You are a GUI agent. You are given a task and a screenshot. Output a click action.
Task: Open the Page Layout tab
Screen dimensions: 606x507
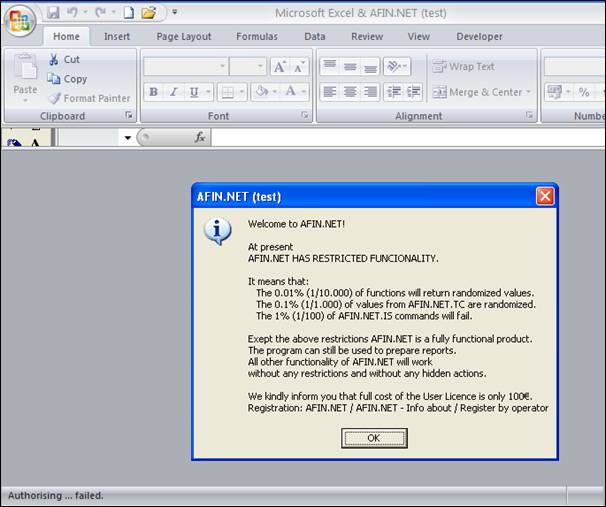tap(184, 37)
